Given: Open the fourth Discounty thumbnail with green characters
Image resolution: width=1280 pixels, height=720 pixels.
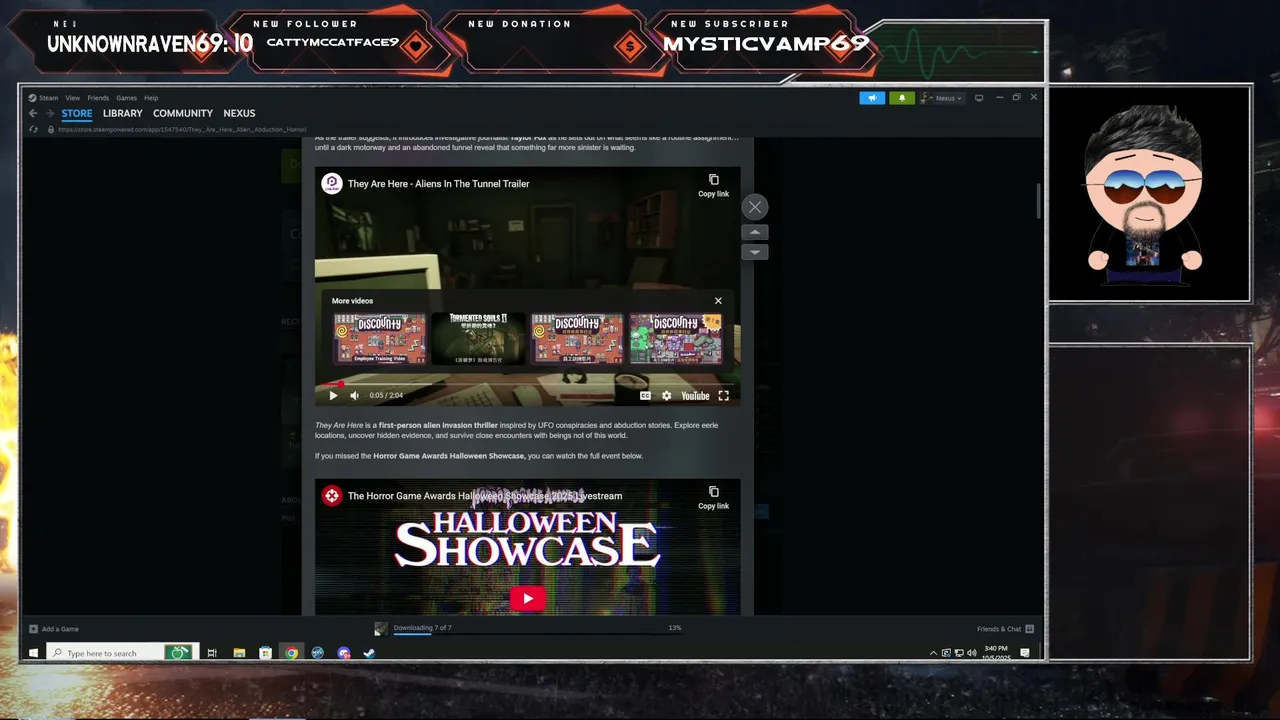Looking at the screenshot, I should (x=675, y=338).
